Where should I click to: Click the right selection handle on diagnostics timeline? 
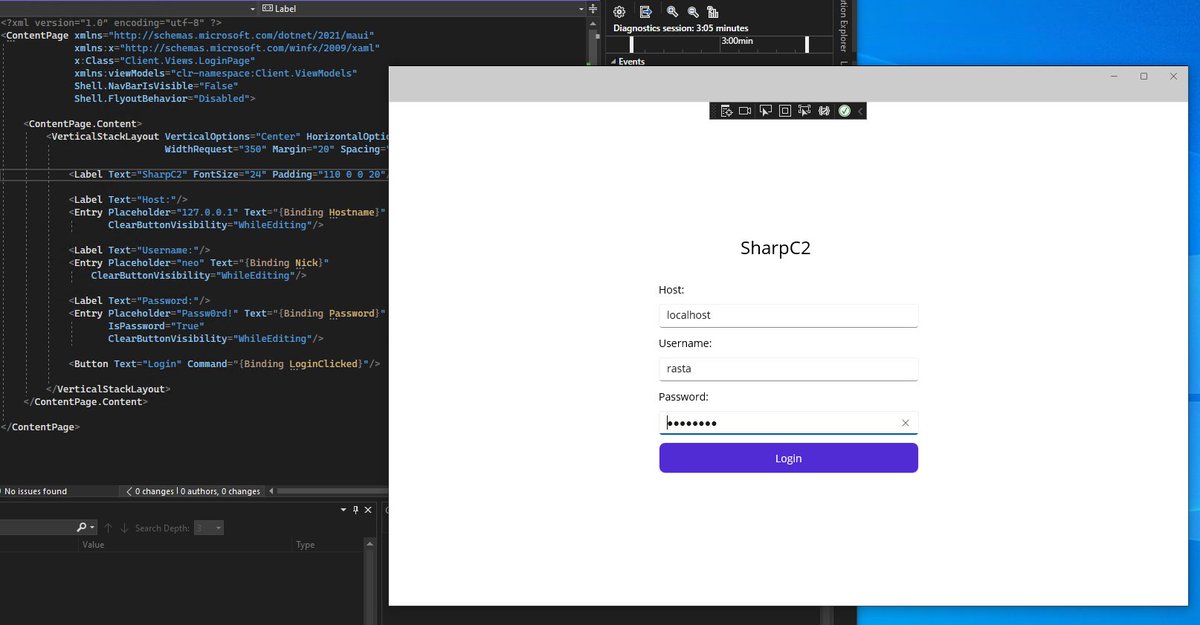point(805,44)
